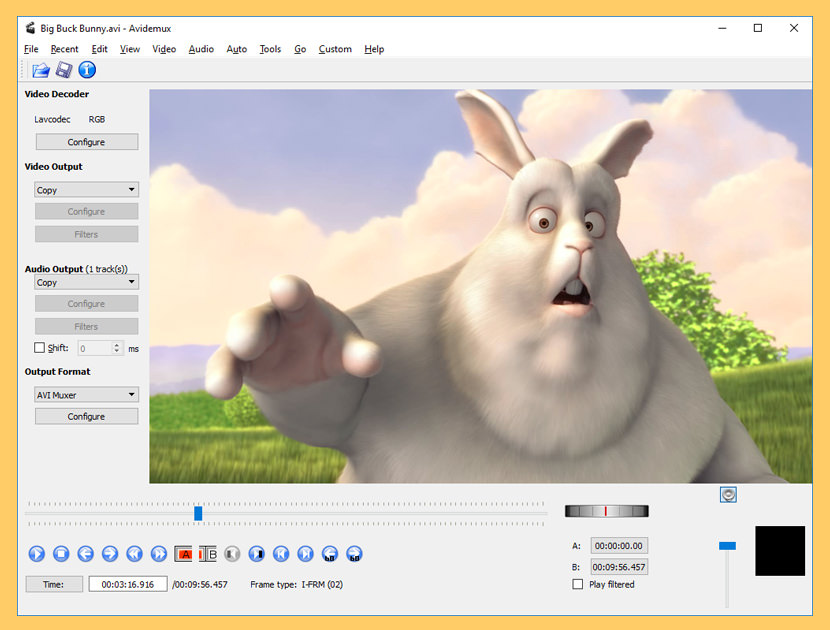Click the Filters button under Audio Output

(x=87, y=326)
